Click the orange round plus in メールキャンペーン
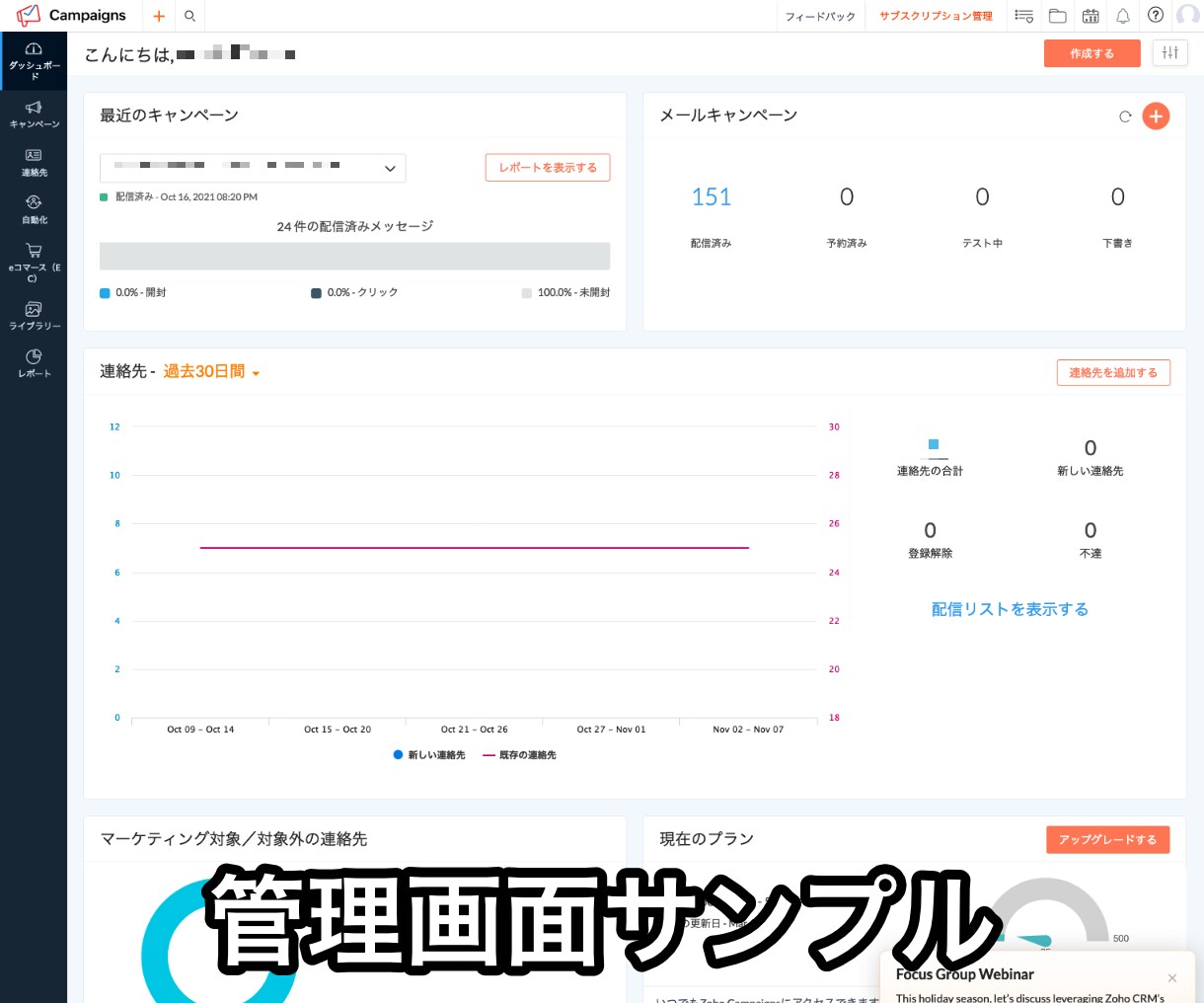 click(1156, 116)
